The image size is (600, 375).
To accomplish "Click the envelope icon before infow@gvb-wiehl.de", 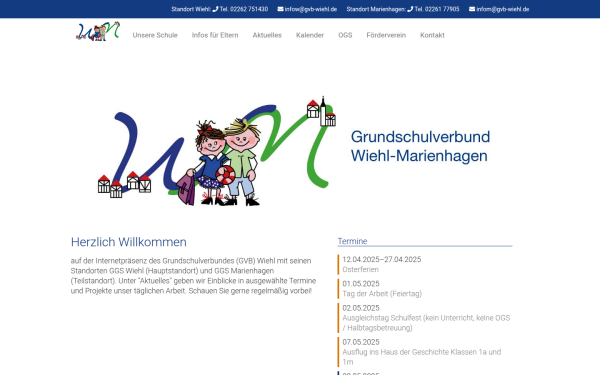I will click(280, 9).
